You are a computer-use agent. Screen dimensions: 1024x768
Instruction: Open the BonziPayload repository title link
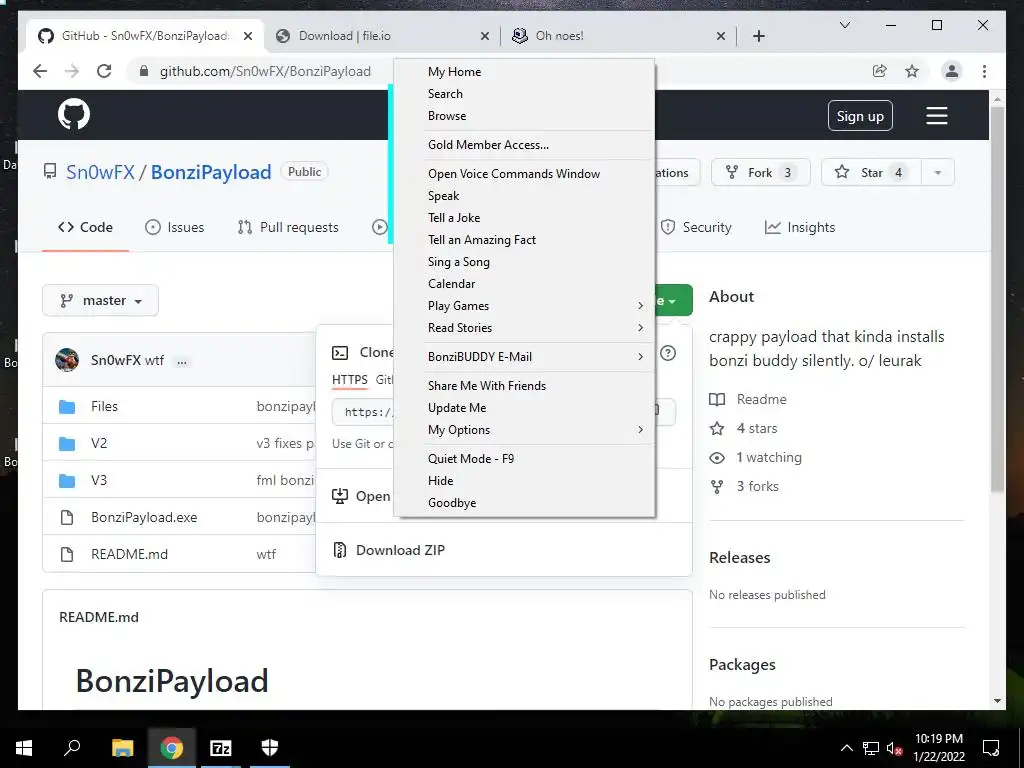coord(211,172)
